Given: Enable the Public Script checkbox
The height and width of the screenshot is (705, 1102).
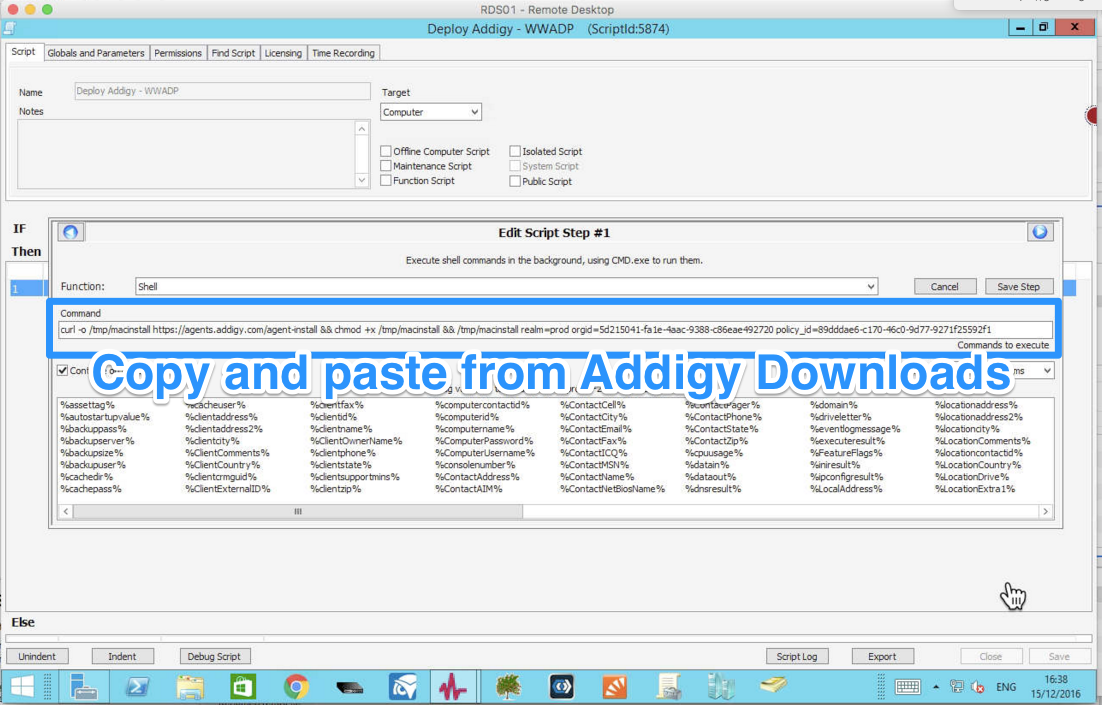Looking at the screenshot, I should point(516,181).
